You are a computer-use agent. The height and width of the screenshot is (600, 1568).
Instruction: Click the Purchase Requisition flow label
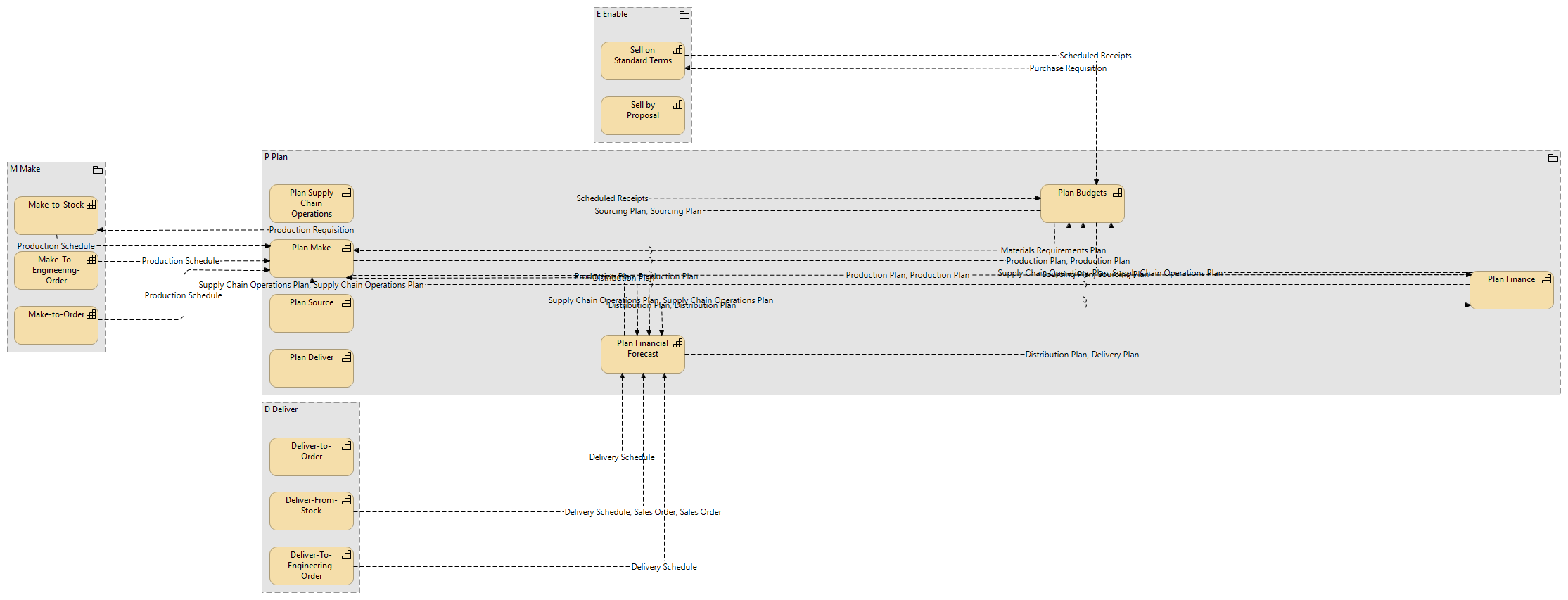1067,68
